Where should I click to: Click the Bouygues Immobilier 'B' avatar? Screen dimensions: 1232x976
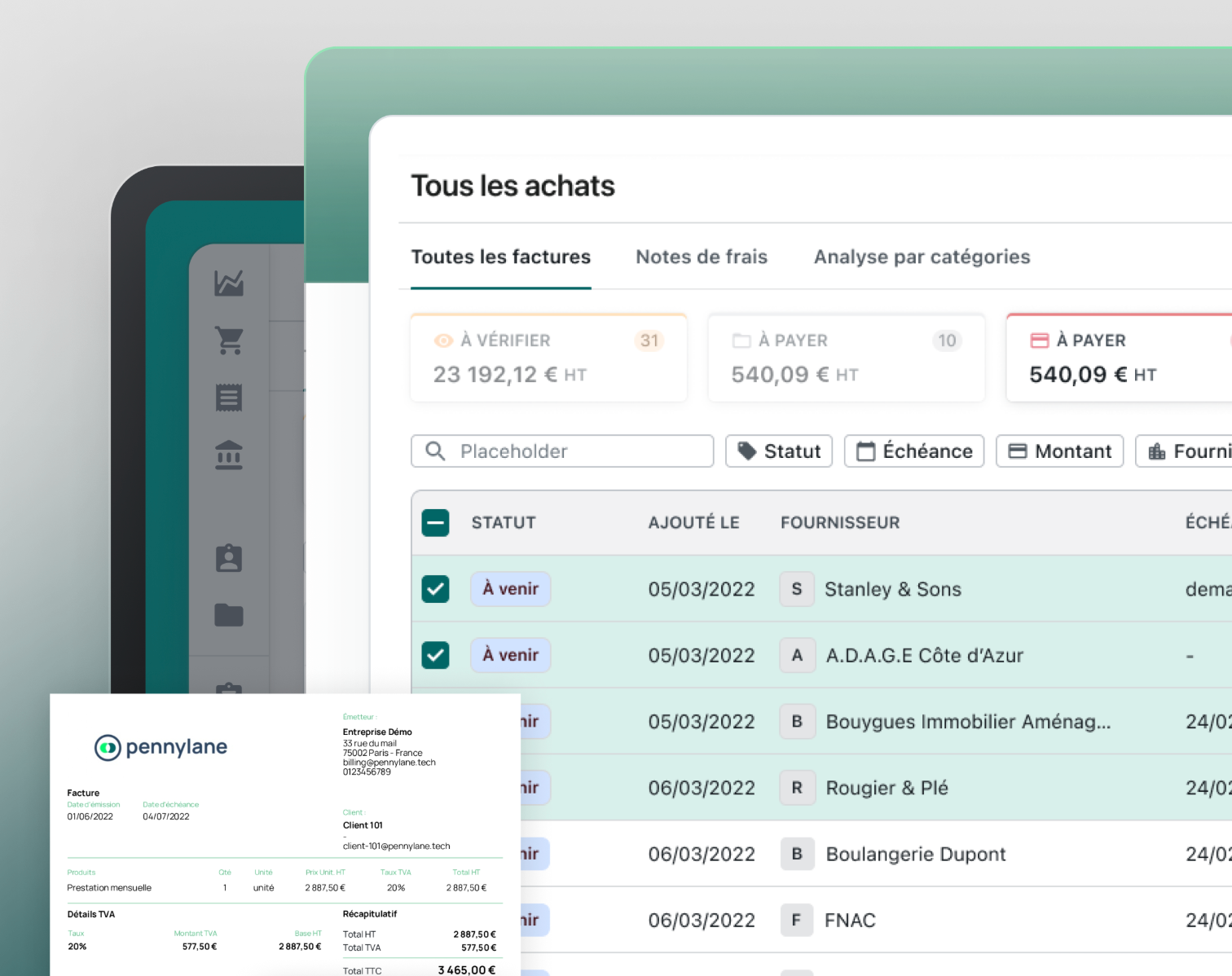pyautogui.click(x=797, y=721)
